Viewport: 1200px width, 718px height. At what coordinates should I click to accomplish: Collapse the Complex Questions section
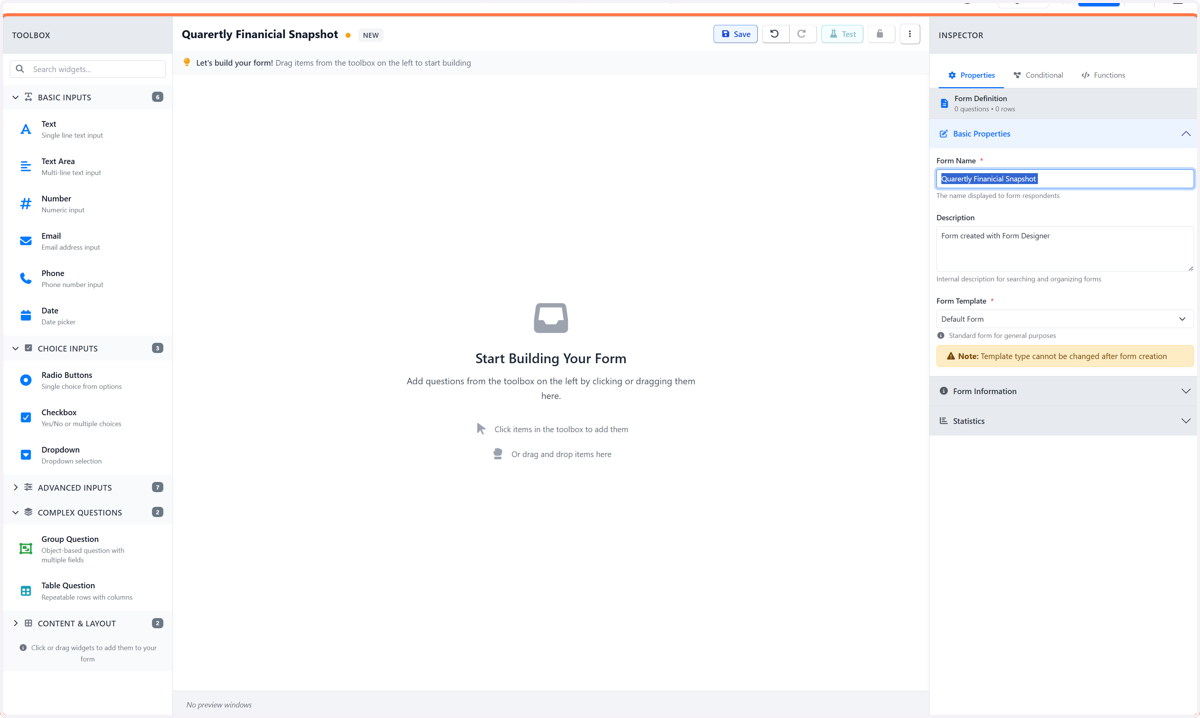[x=15, y=512]
